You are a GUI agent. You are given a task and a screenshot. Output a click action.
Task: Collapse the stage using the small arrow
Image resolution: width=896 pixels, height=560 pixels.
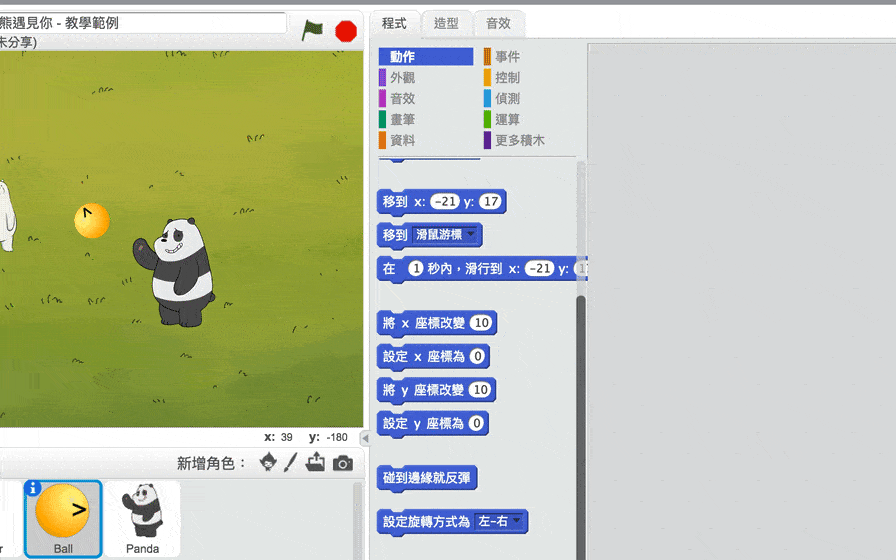[x=365, y=438]
